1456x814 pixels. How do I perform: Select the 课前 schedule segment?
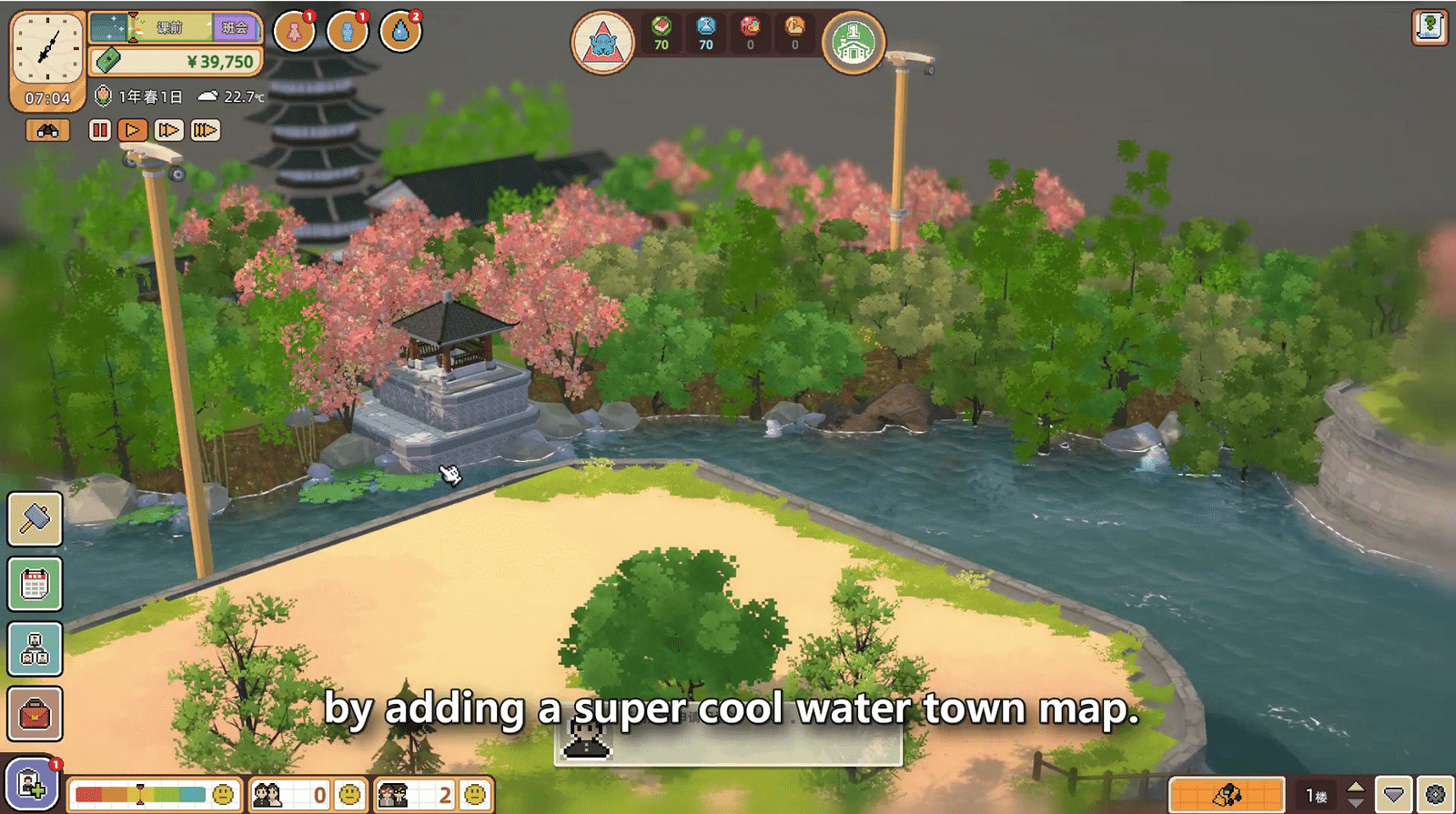170,27
